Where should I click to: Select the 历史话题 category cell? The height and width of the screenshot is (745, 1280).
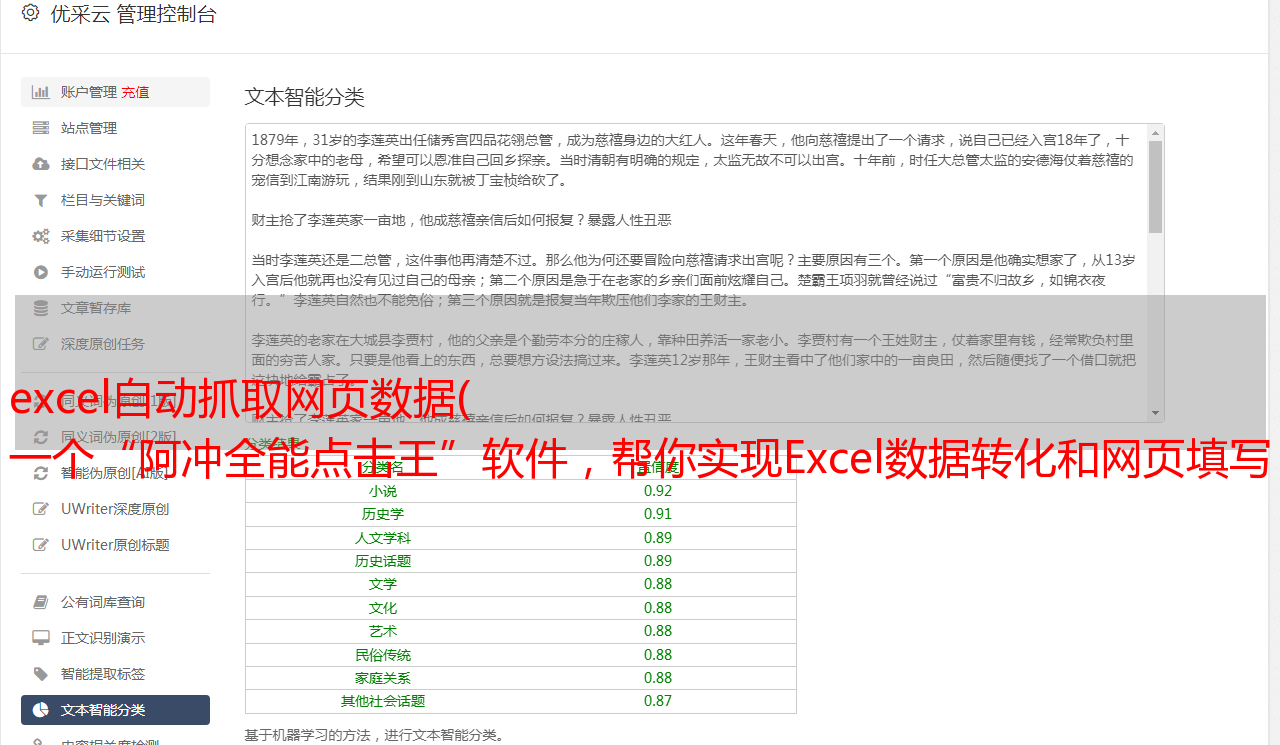383,561
